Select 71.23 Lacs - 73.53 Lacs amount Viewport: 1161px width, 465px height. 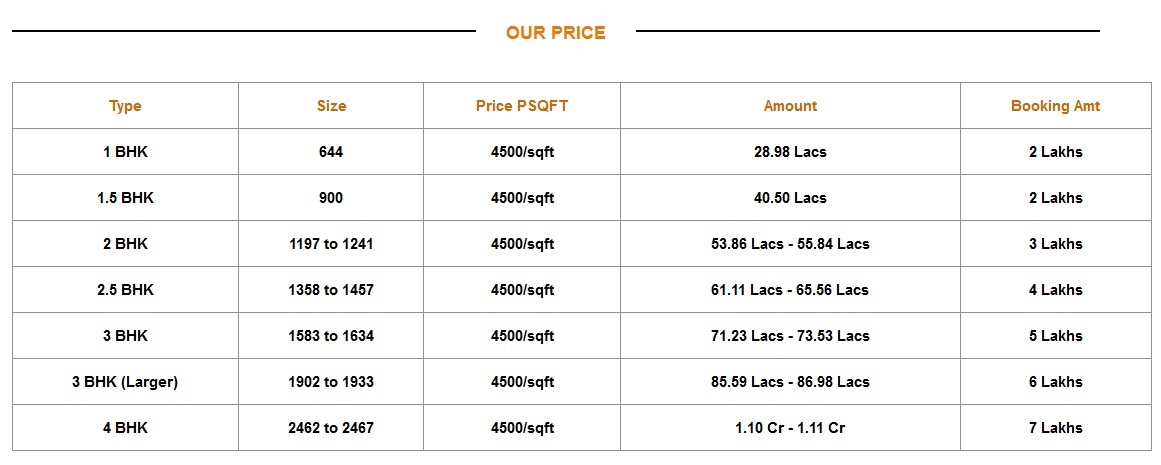(x=790, y=335)
